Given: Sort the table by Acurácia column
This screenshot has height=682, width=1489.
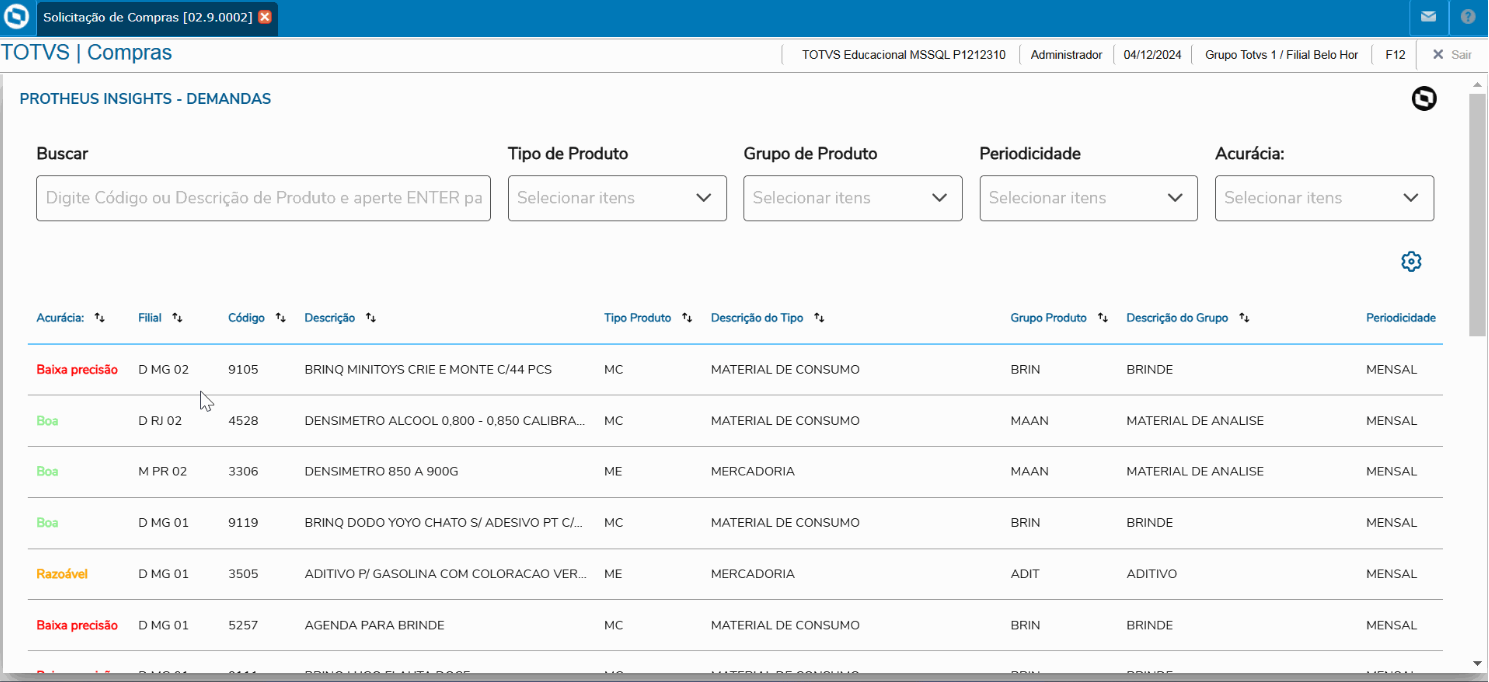Looking at the screenshot, I should coord(99,318).
